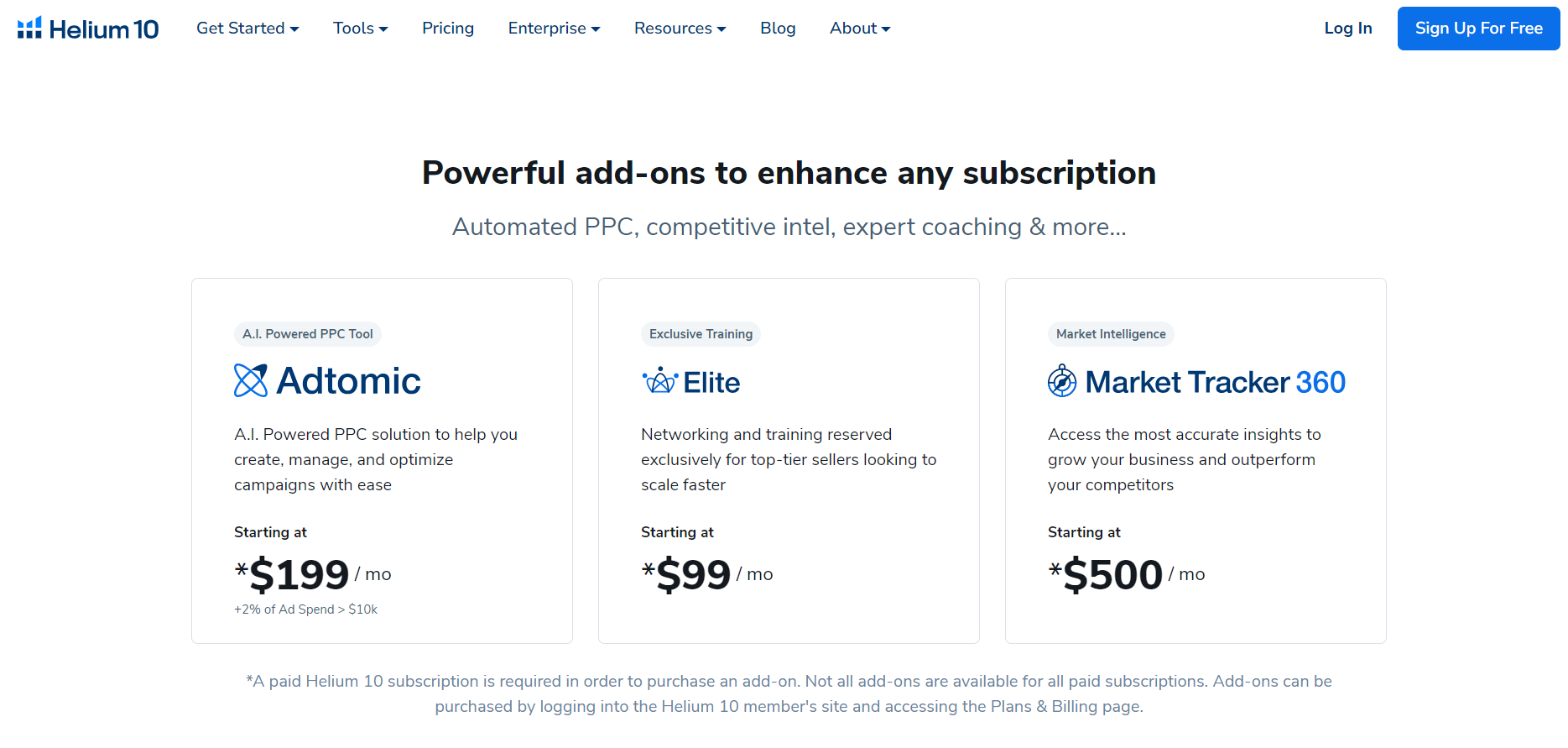Click the Helium 10 logo

tap(87, 28)
